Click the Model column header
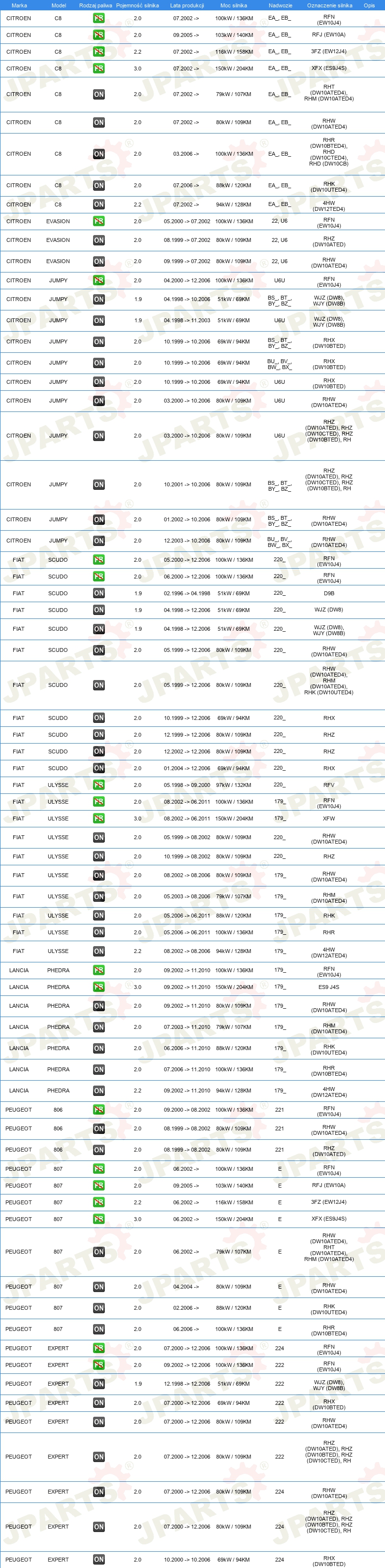Image resolution: width=385 pixels, height=1568 pixels. coord(59,5)
